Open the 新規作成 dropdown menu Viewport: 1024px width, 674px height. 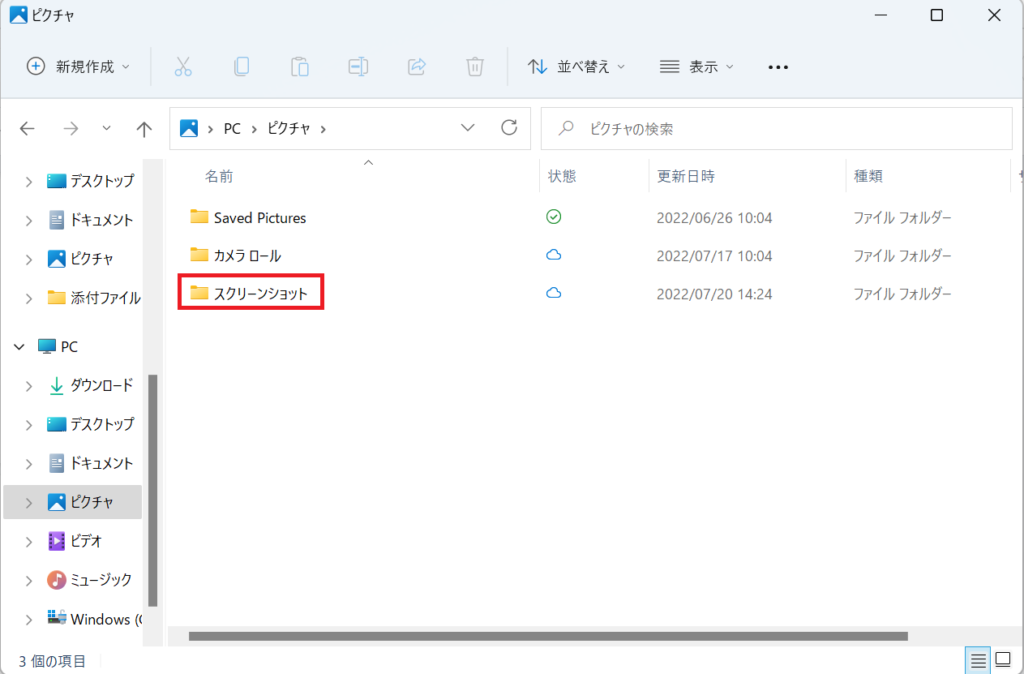pos(78,67)
